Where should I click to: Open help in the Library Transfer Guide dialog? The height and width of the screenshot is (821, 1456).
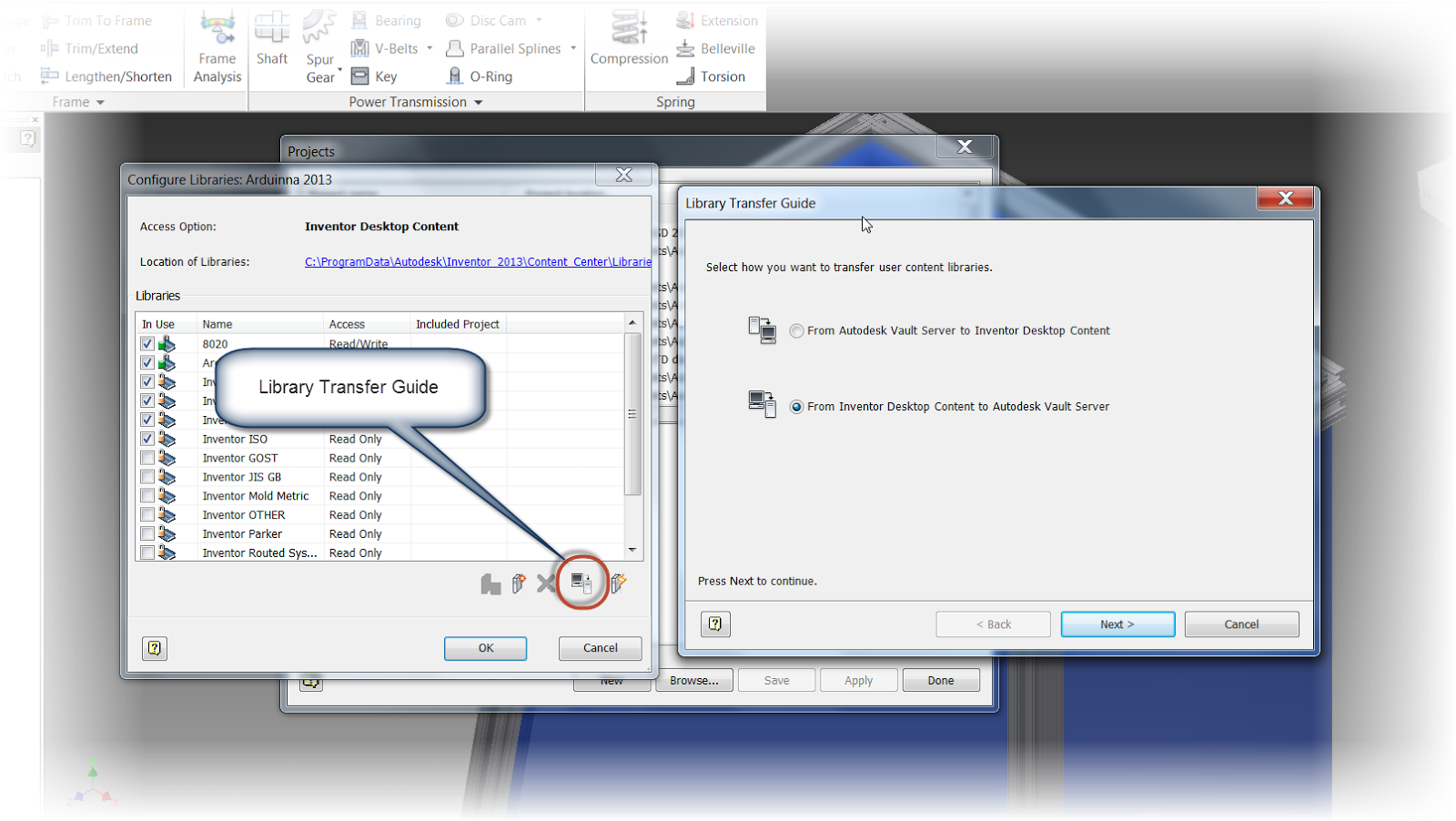[x=715, y=624]
